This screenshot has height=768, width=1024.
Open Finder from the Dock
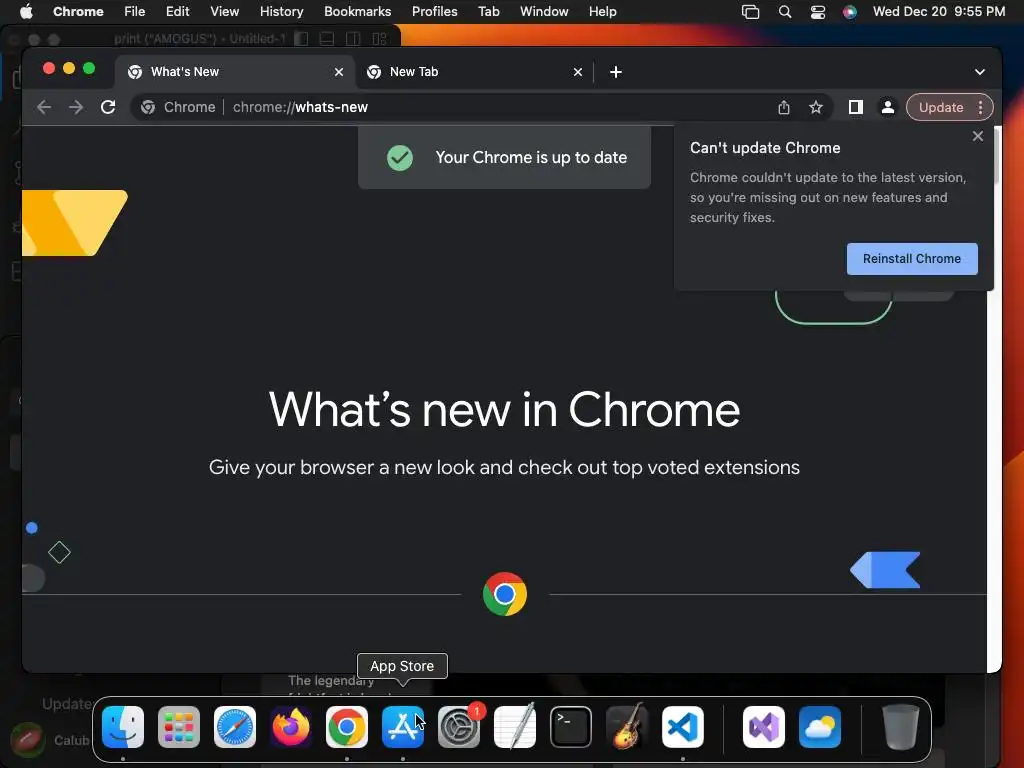pos(123,727)
